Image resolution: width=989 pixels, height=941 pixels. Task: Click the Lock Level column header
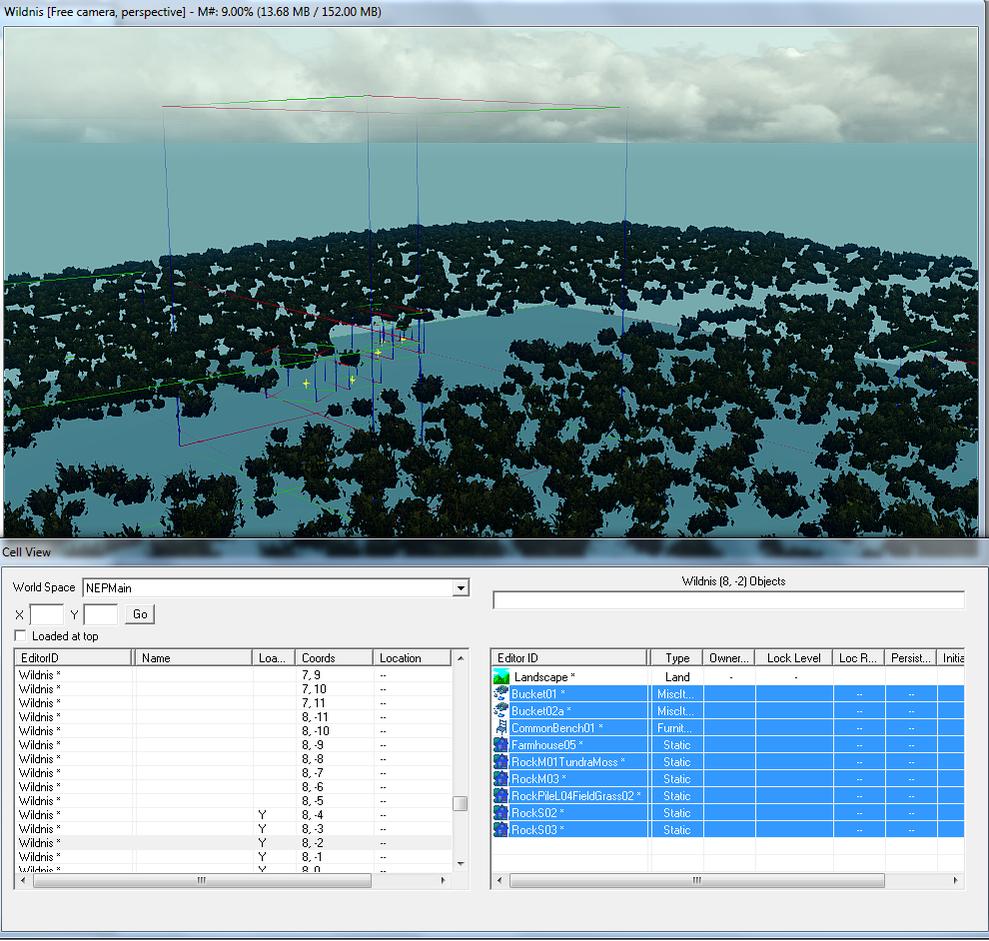click(x=793, y=658)
